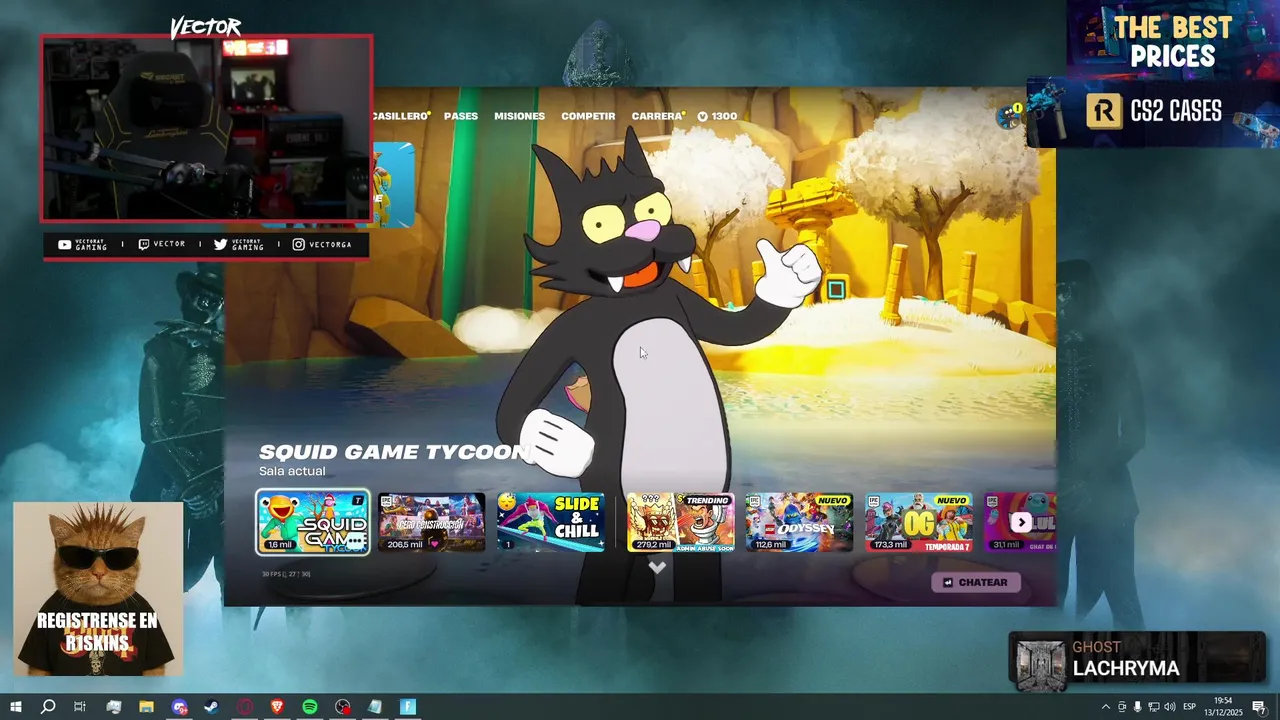Screen dimensions: 1280x720
Task: Click The Best Prices ad
Action: [x=1173, y=41]
